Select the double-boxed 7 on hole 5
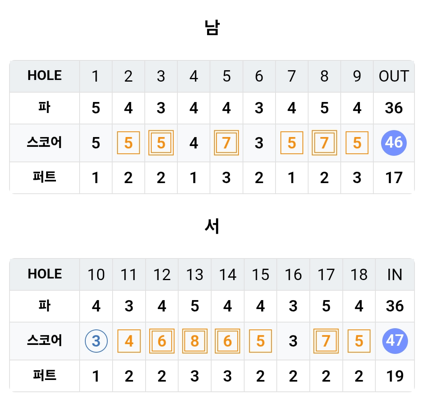Screen dimensions: 427x402 226,143
